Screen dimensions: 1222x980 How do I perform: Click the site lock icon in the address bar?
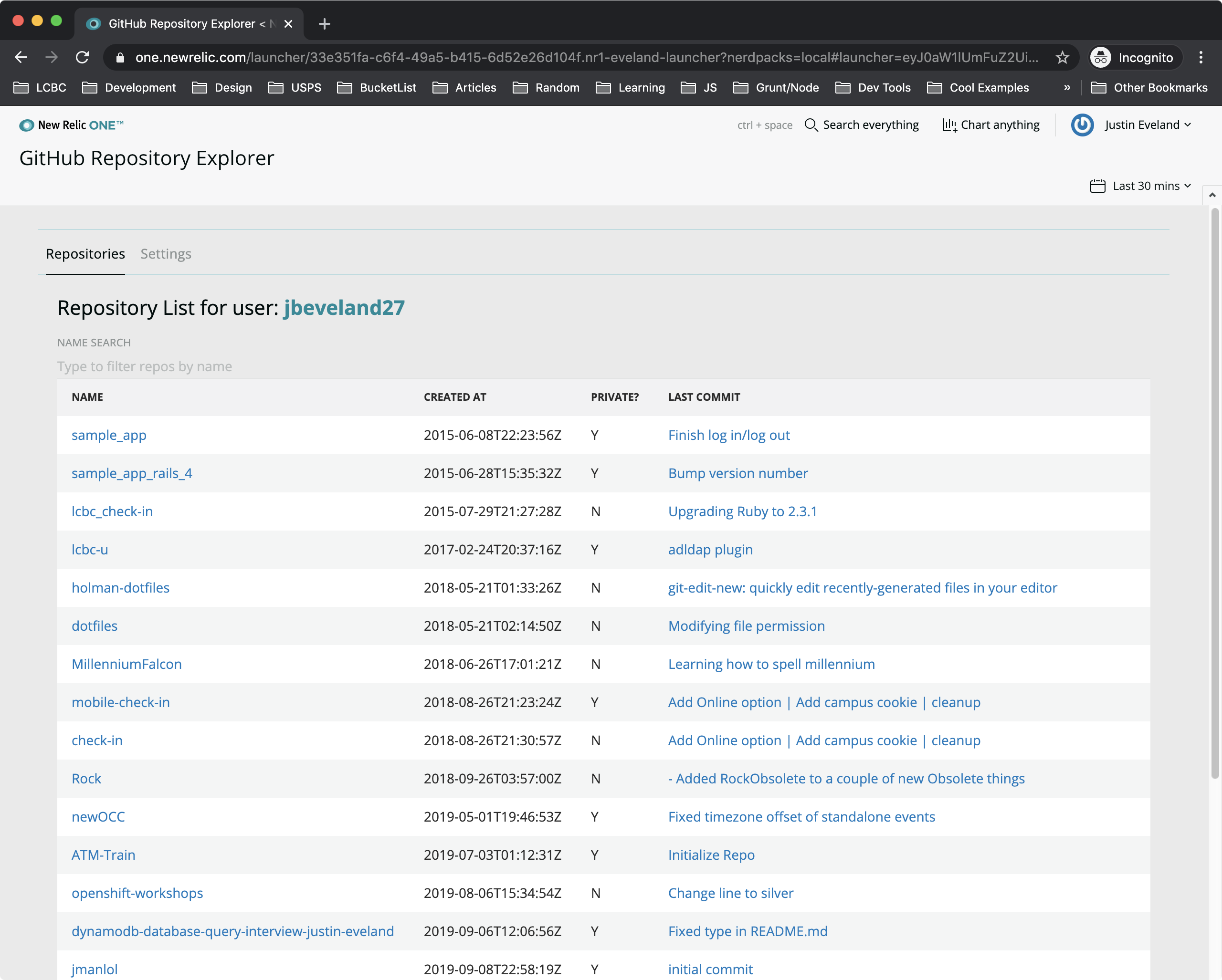(x=120, y=58)
